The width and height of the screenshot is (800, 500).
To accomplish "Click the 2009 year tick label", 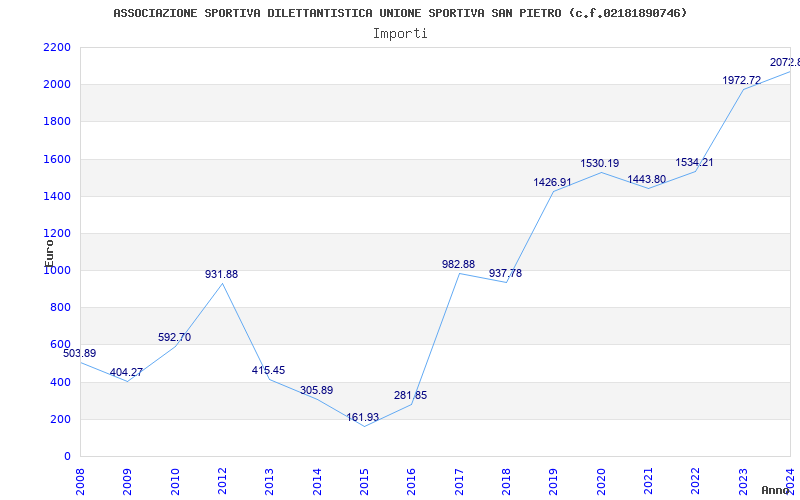I will pos(128,482).
